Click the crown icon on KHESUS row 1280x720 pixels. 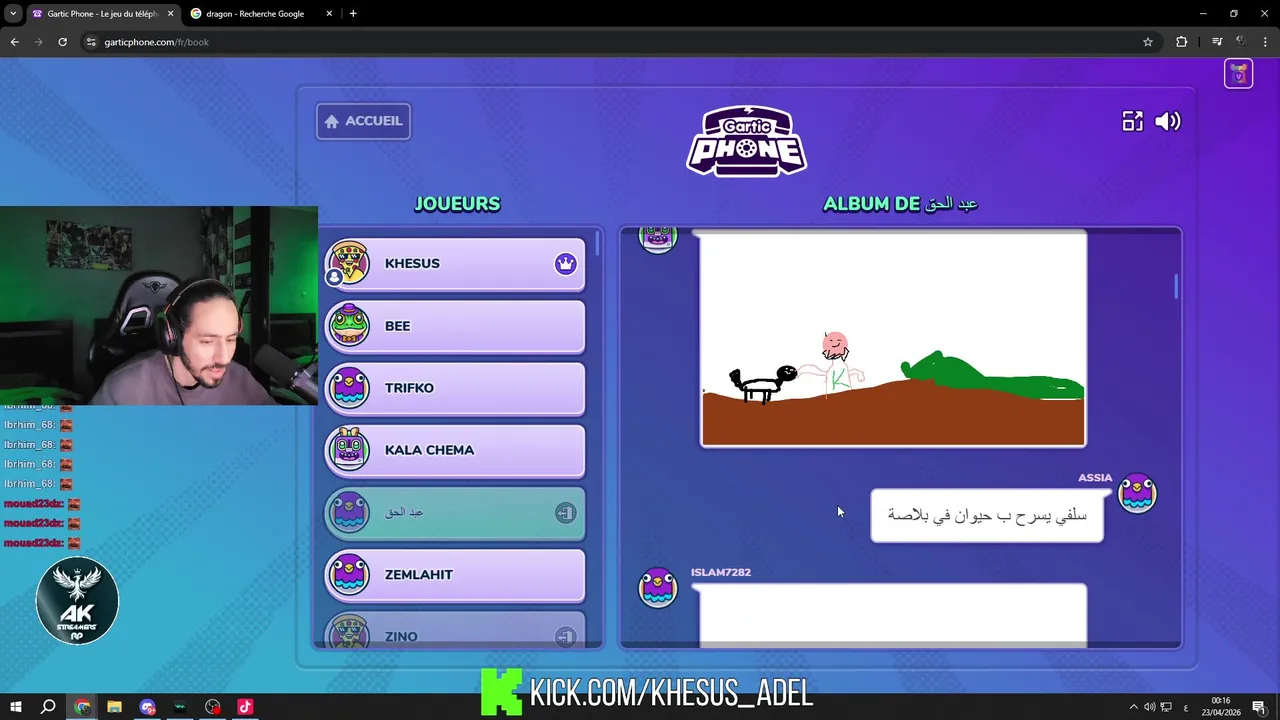(566, 264)
